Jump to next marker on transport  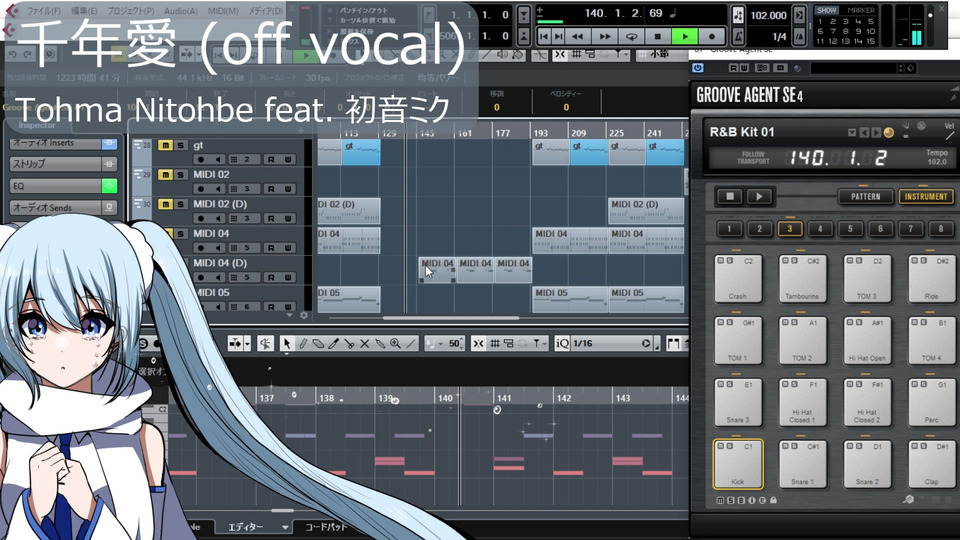pyautogui.click(x=558, y=37)
